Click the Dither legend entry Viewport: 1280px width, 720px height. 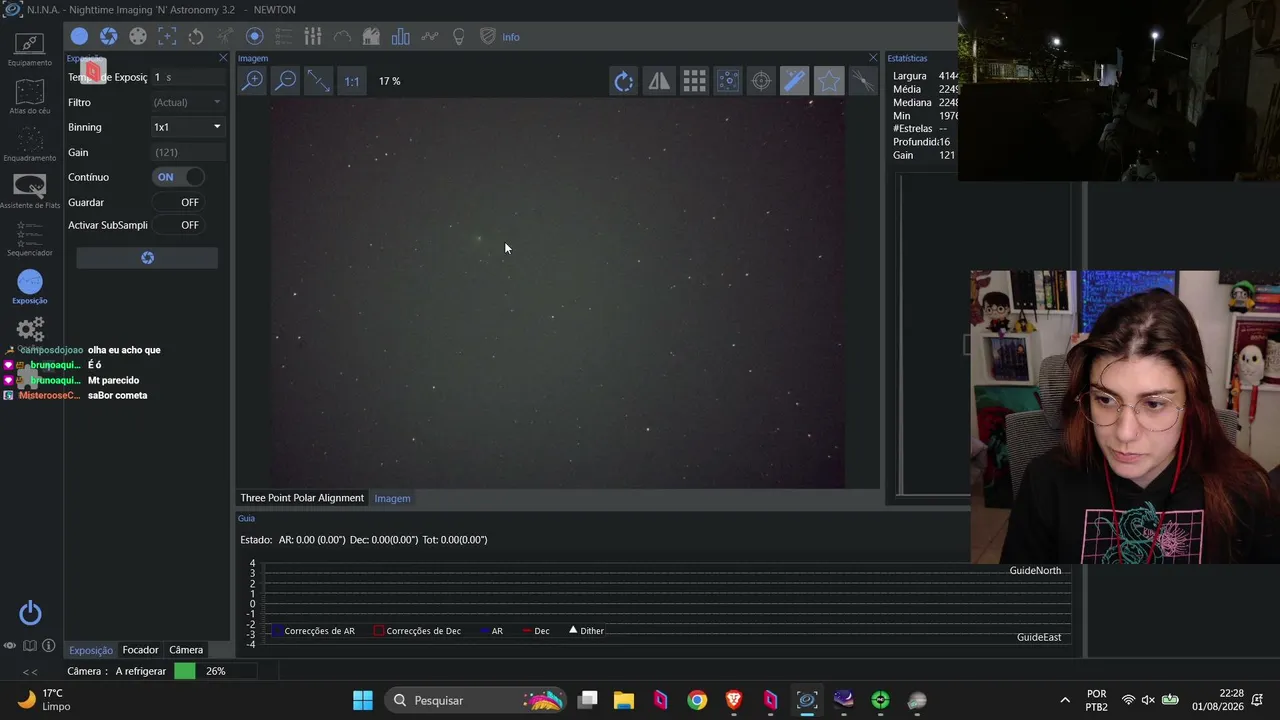pos(586,631)
